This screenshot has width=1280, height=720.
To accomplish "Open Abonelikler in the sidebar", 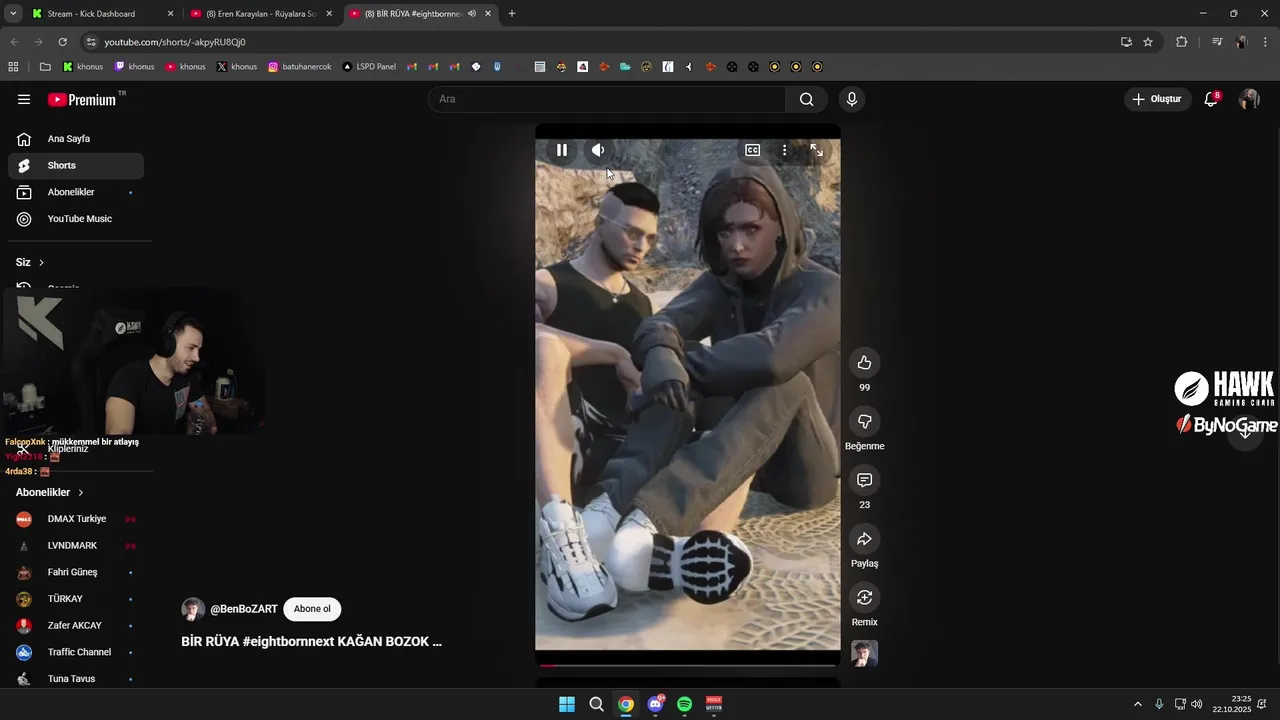I will pyautogui.click(x=76, y=192).
